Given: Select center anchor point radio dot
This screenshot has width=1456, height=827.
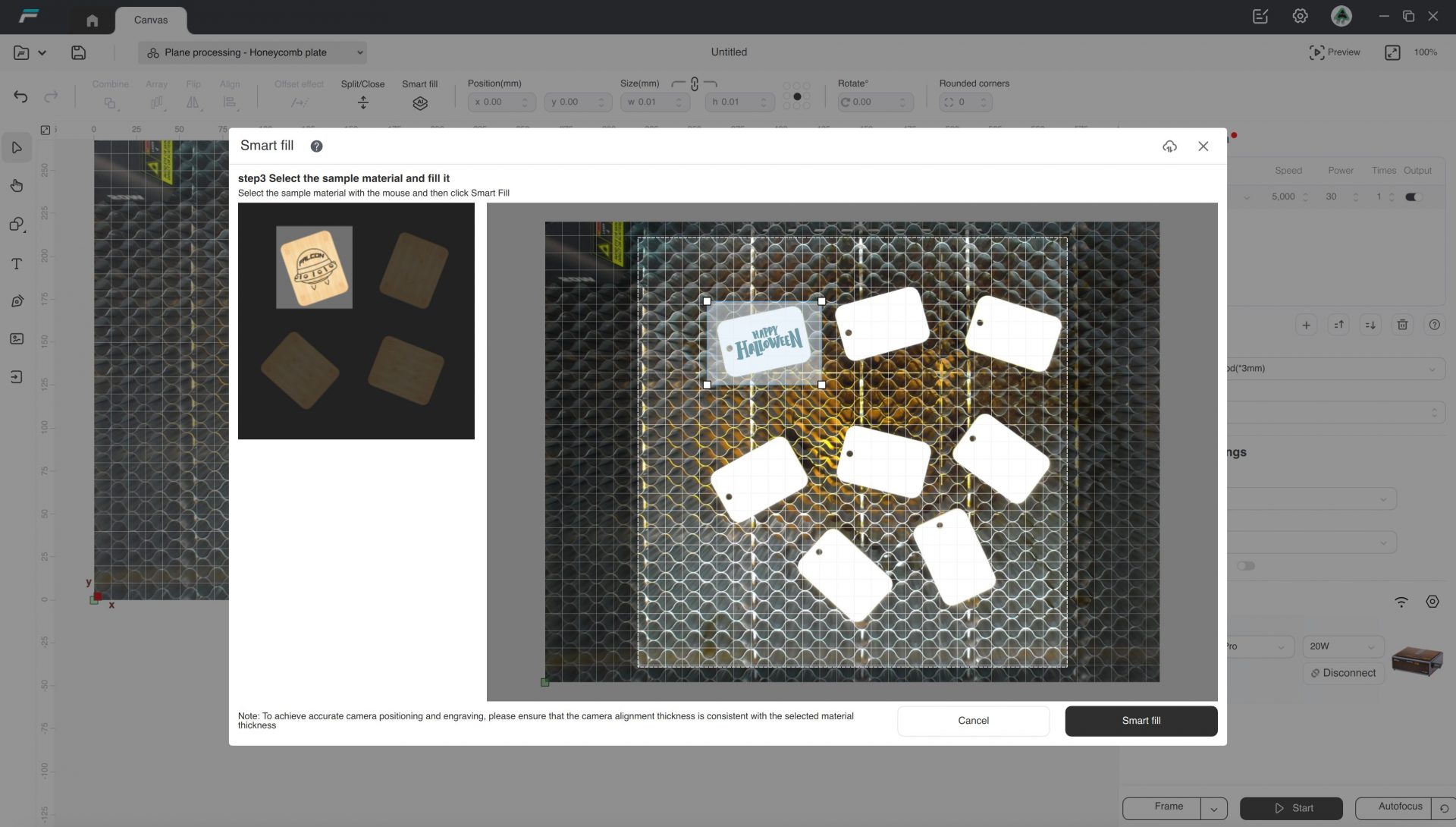Looking at the screenshot, I should (797, 96).
